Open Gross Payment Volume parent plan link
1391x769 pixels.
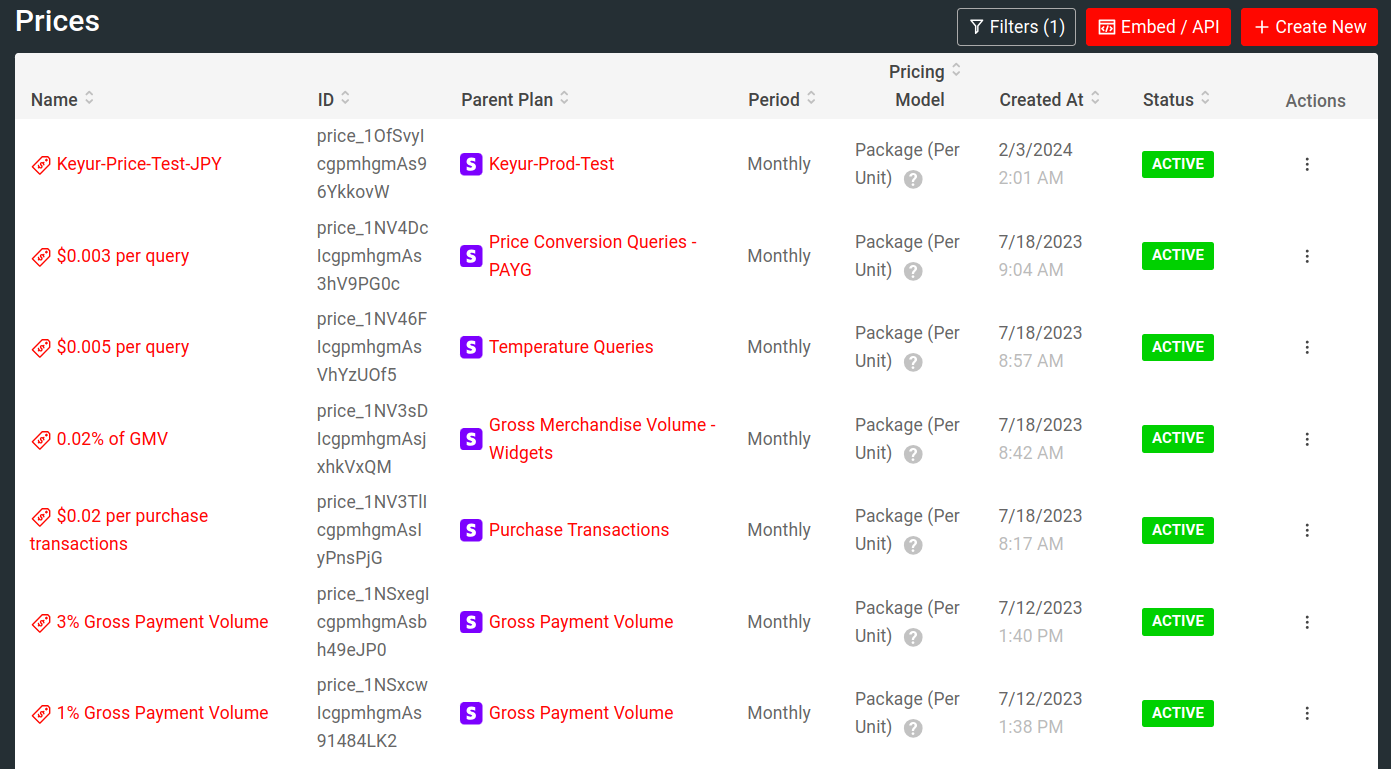click(580, 621)
